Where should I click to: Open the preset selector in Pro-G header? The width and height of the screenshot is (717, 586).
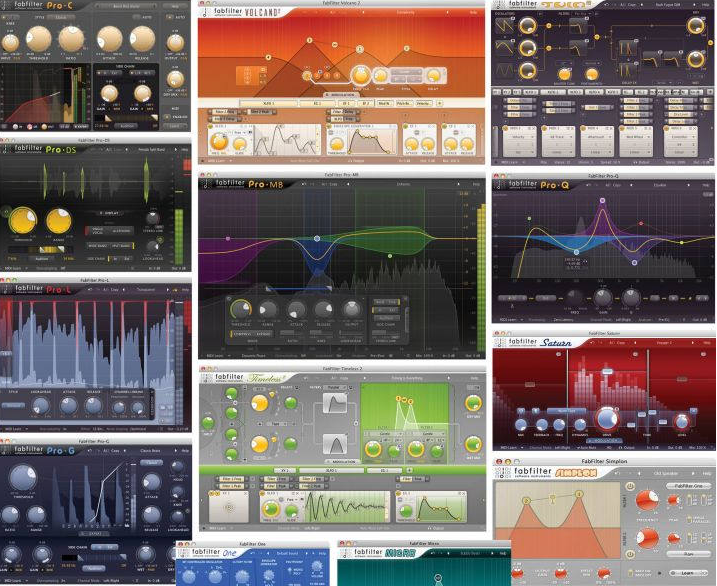(x=151, y=451)
